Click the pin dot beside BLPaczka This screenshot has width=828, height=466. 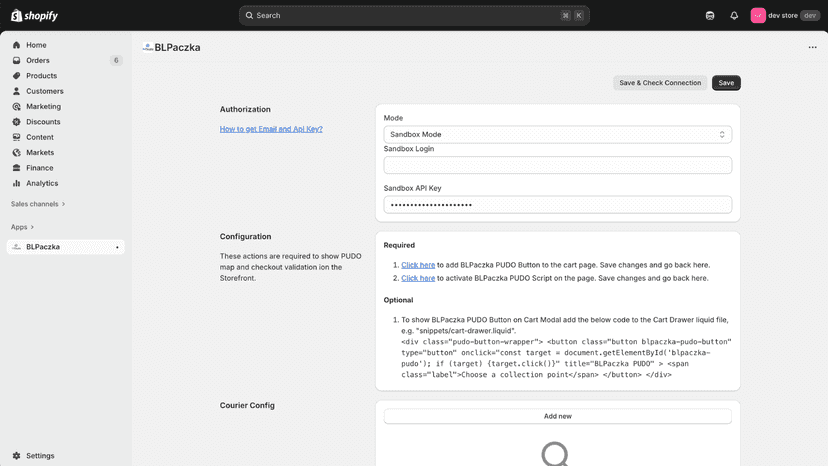click(x=117, y=247)
